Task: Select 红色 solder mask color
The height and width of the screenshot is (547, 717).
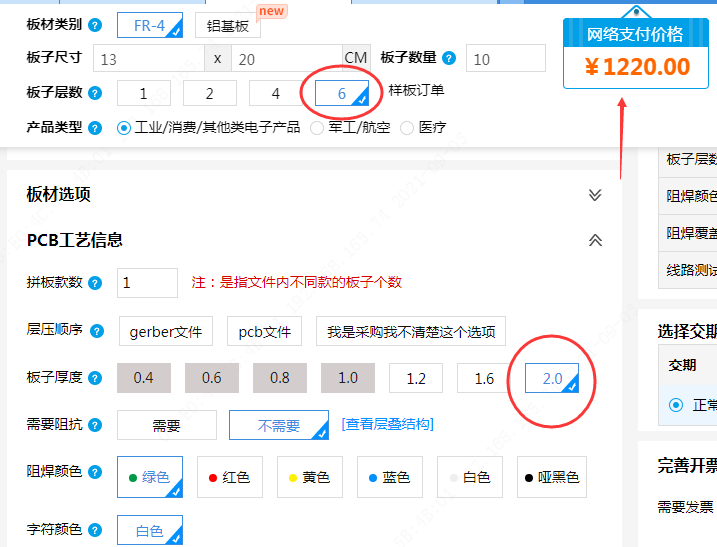Action: pos(229,477)
